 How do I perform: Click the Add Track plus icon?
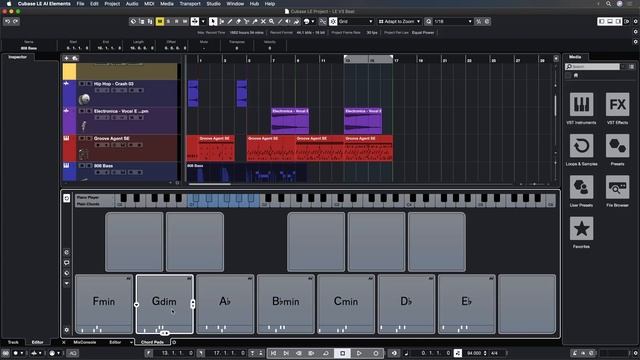(66, 58)
